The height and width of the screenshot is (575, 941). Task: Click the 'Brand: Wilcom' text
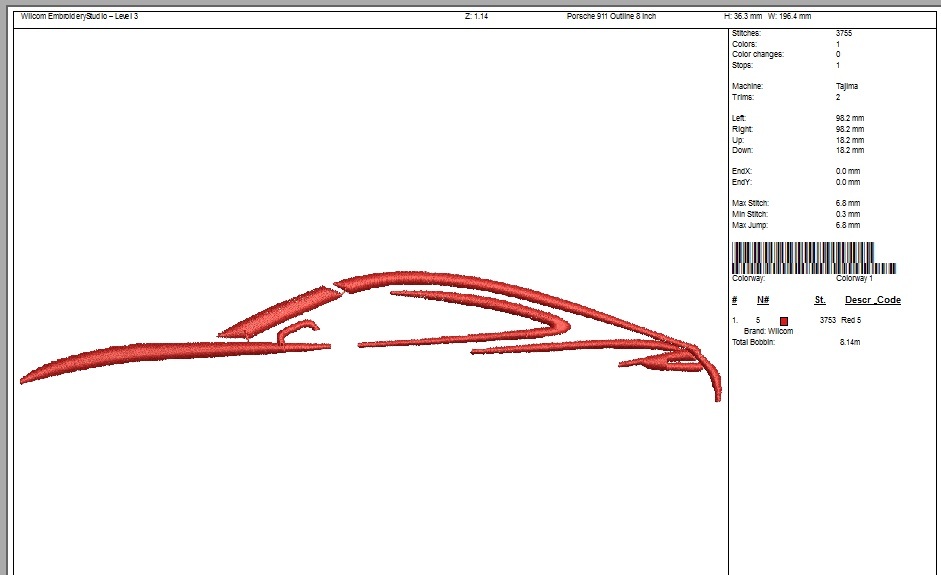click(768, 331)
